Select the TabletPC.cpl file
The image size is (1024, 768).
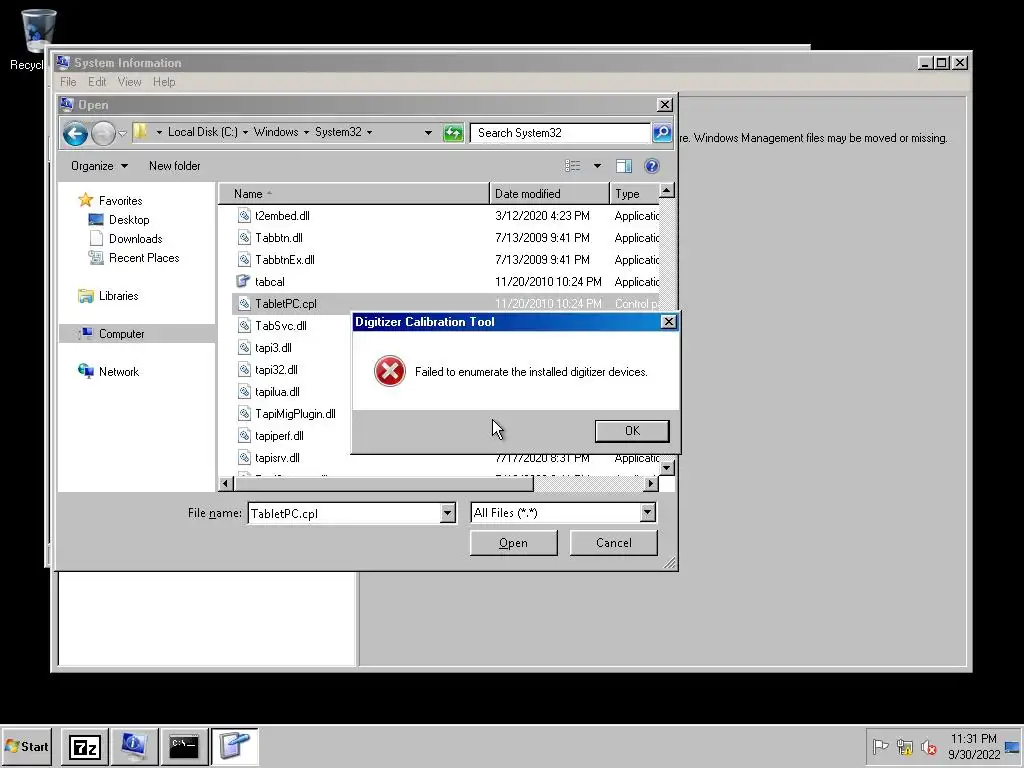coord(285,304)
